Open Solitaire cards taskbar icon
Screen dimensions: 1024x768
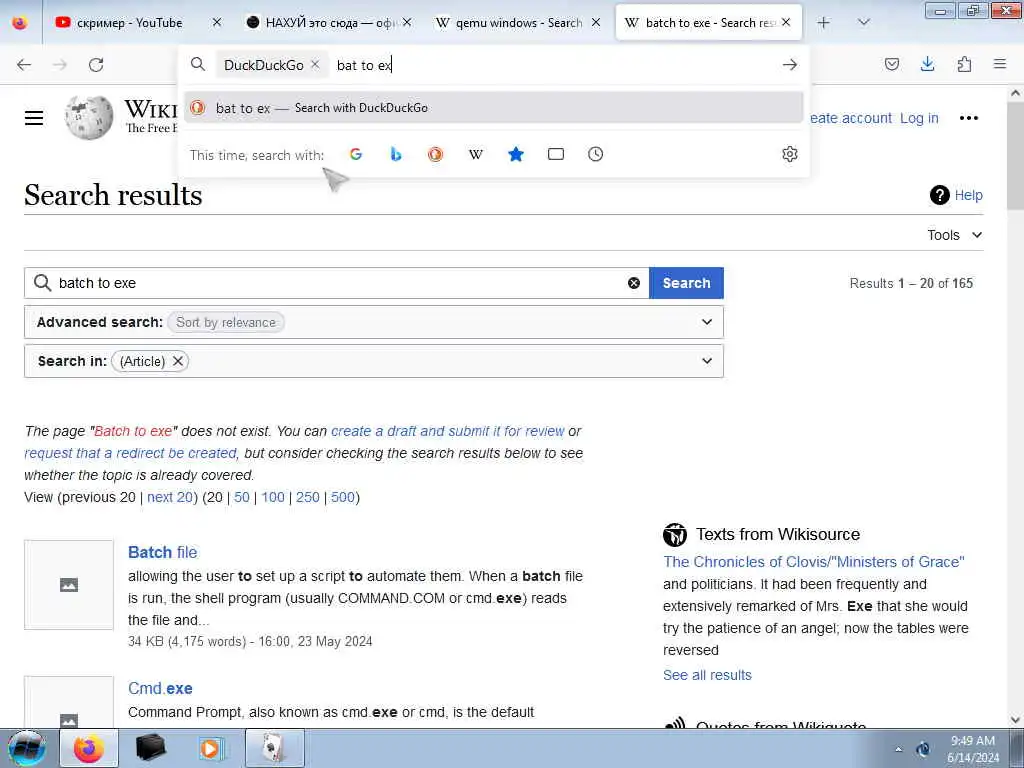(274, 748)
